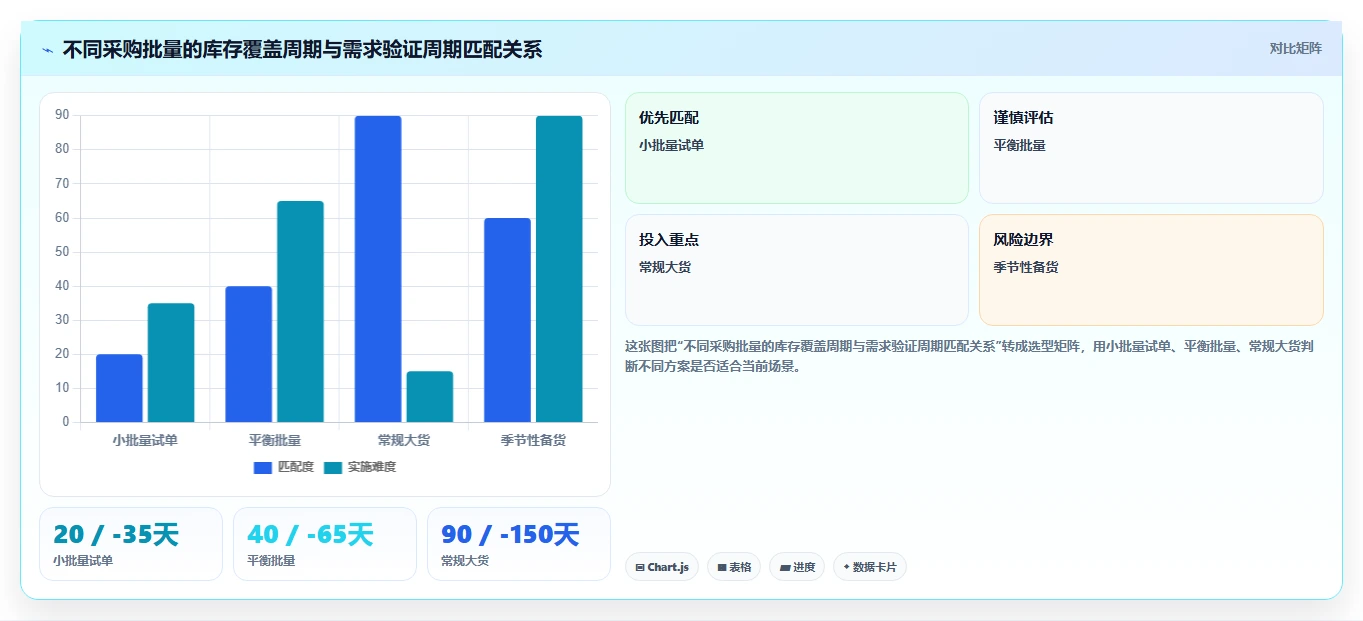Click the teal 实施难度 bar for 常规大货
The image size is (1363, 621).
tap(430, 396)
